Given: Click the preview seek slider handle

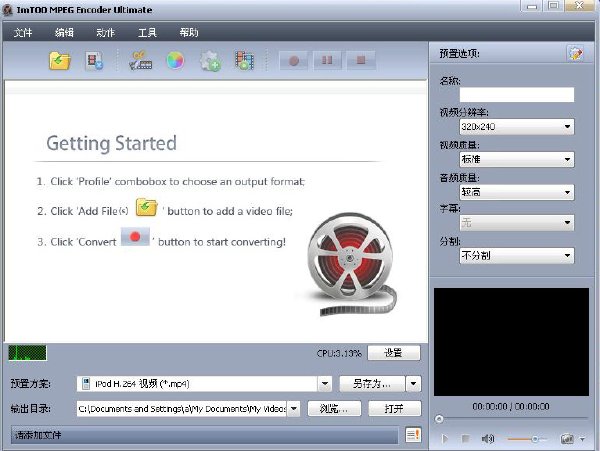Looking at the screenshot, I should tap(439, 419).
